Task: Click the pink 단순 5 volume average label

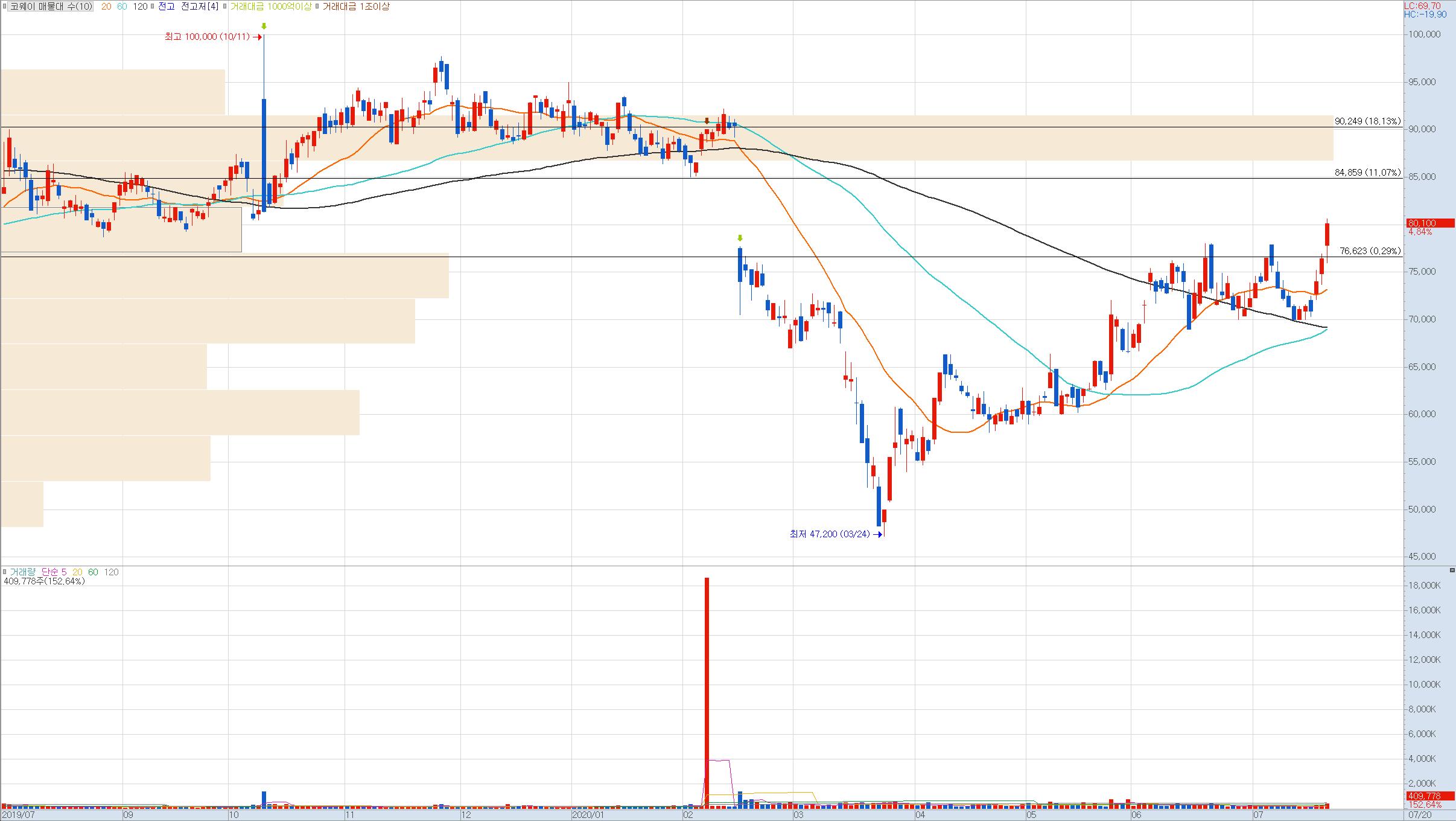Action: (54, 572)
